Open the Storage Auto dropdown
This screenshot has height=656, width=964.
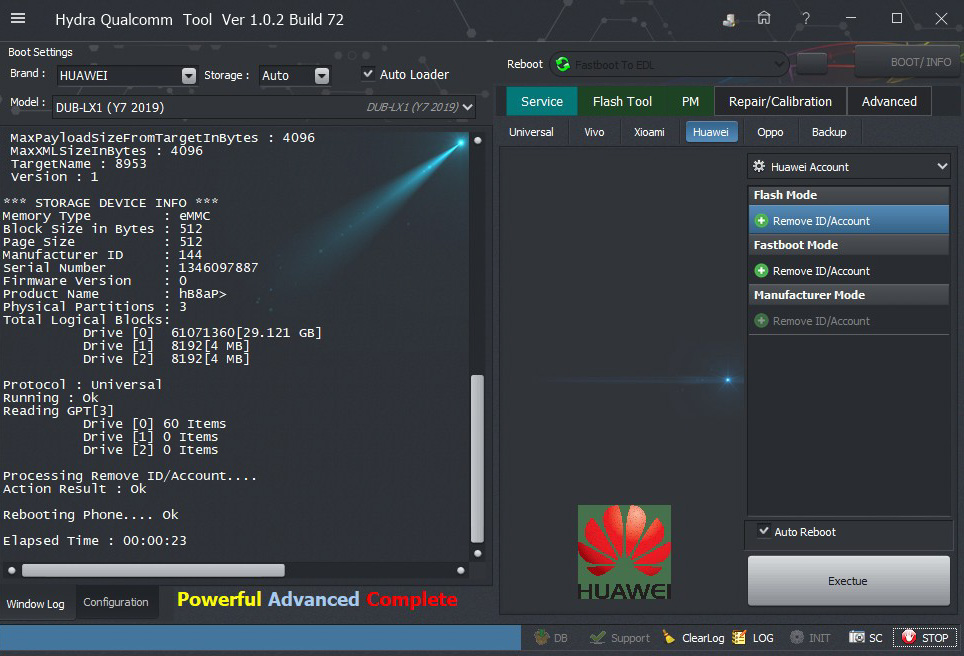(321, 76)
